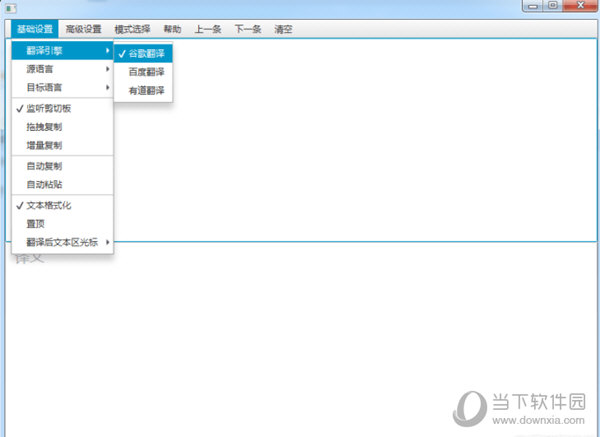Click the app icon in title bar
The width and height of the screenshot is (600, 437).
pyautogui.click(x=11, y=8)
